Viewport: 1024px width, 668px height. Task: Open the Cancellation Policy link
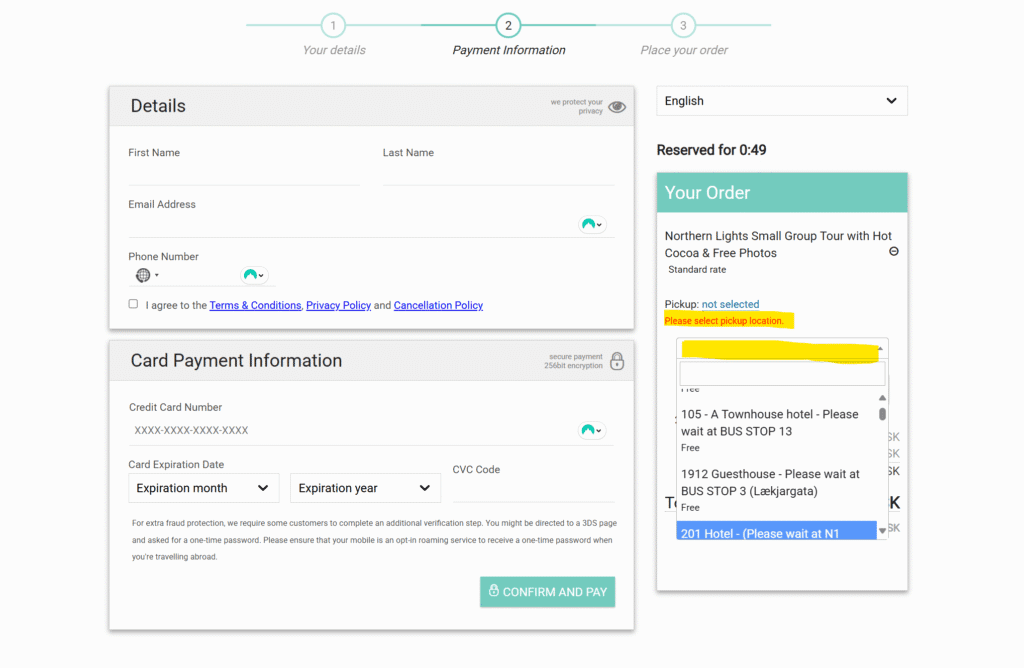438,305
